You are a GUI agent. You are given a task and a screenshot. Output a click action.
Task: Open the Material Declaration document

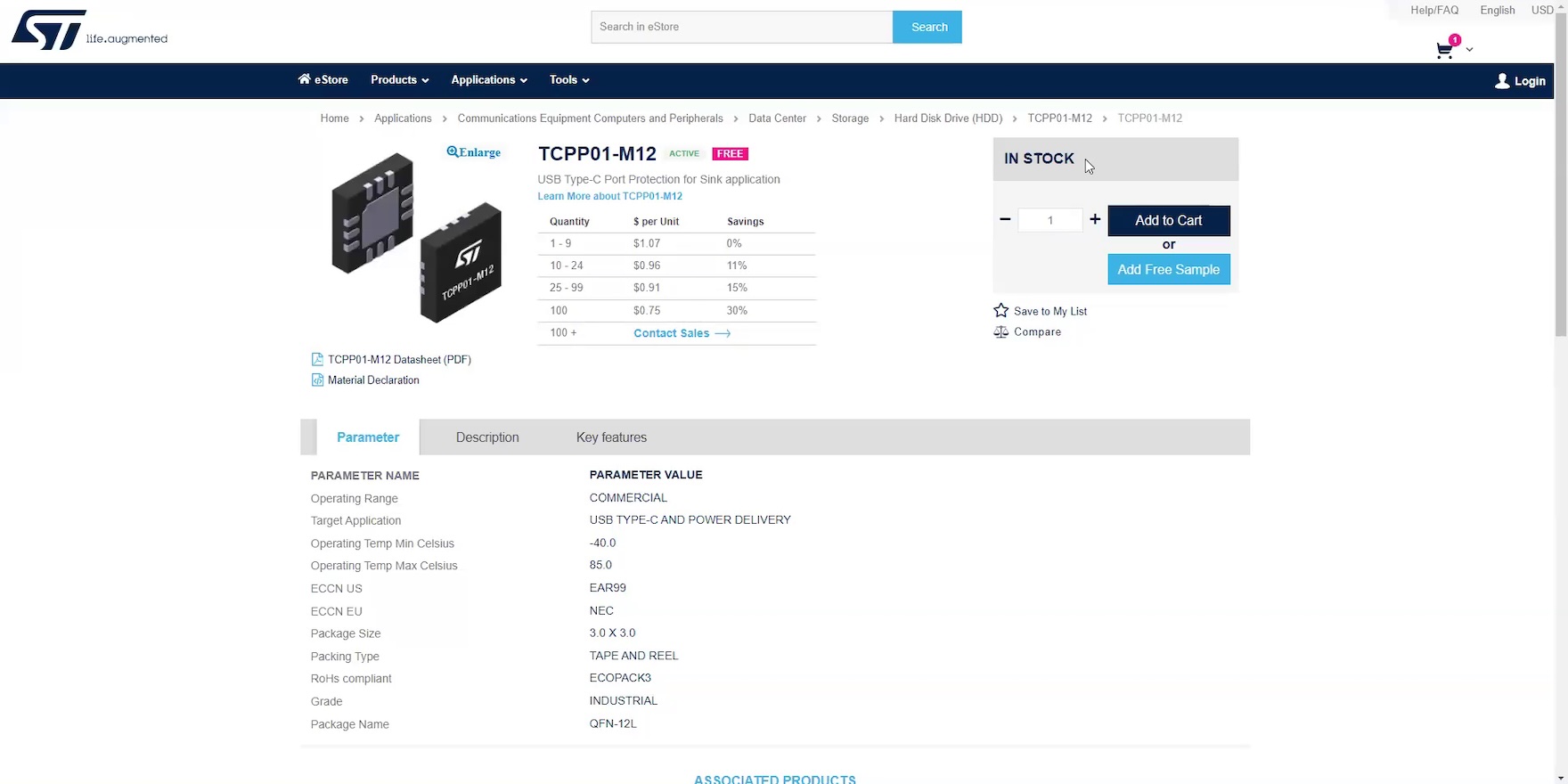pos(372,380)
